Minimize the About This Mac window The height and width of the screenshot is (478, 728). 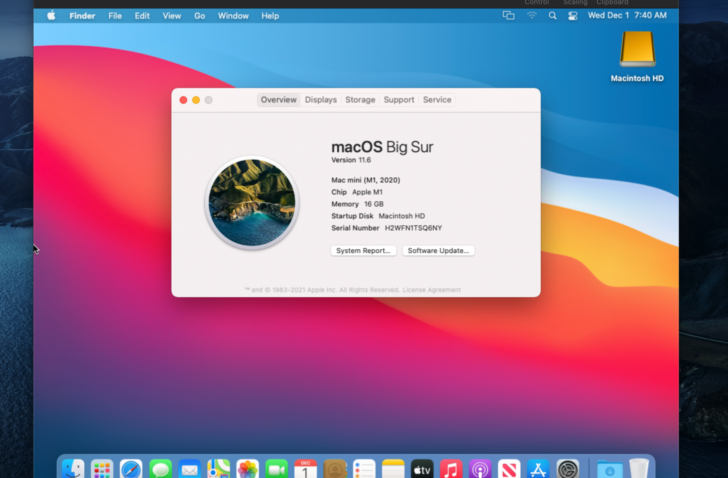click(196, 100)
